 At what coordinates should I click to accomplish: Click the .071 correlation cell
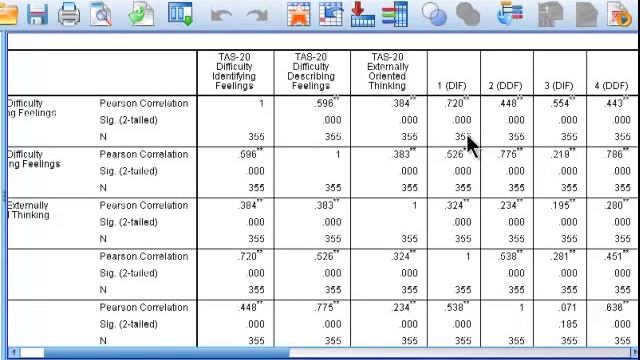[567, 307]
